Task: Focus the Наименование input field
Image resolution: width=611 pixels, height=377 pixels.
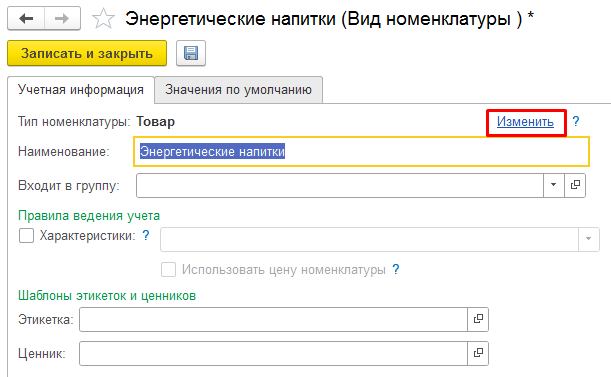Action: coord(361,151)
